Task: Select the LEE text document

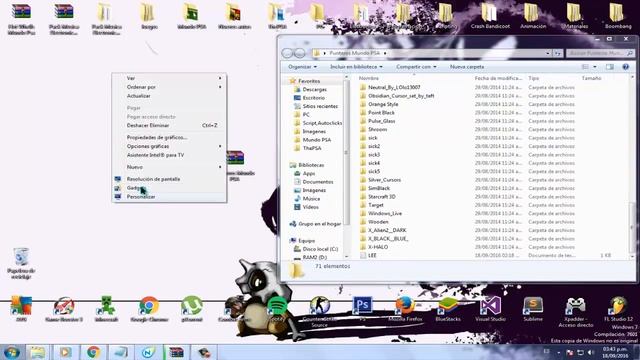Action: [372, 256]
